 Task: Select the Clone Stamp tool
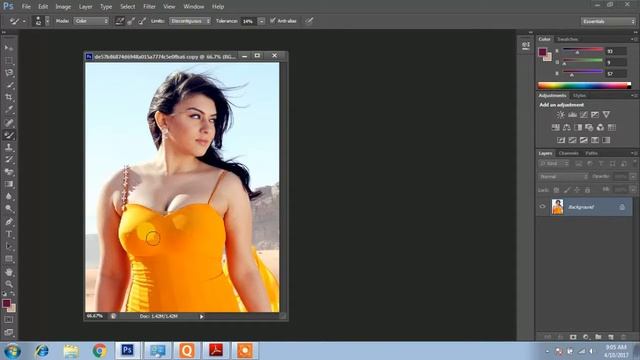[x=9, y=147]
